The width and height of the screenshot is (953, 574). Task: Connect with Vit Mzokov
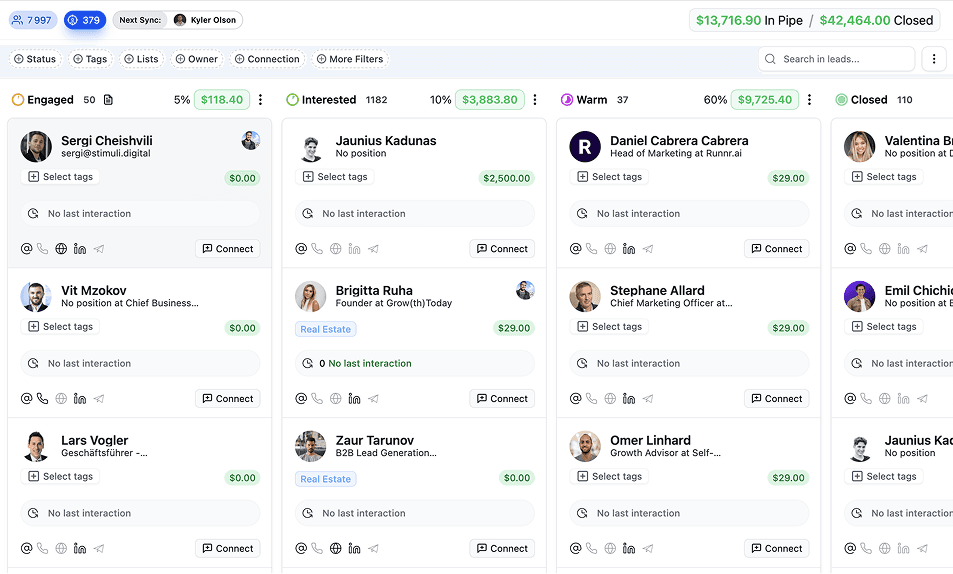(x=228, y=399)
